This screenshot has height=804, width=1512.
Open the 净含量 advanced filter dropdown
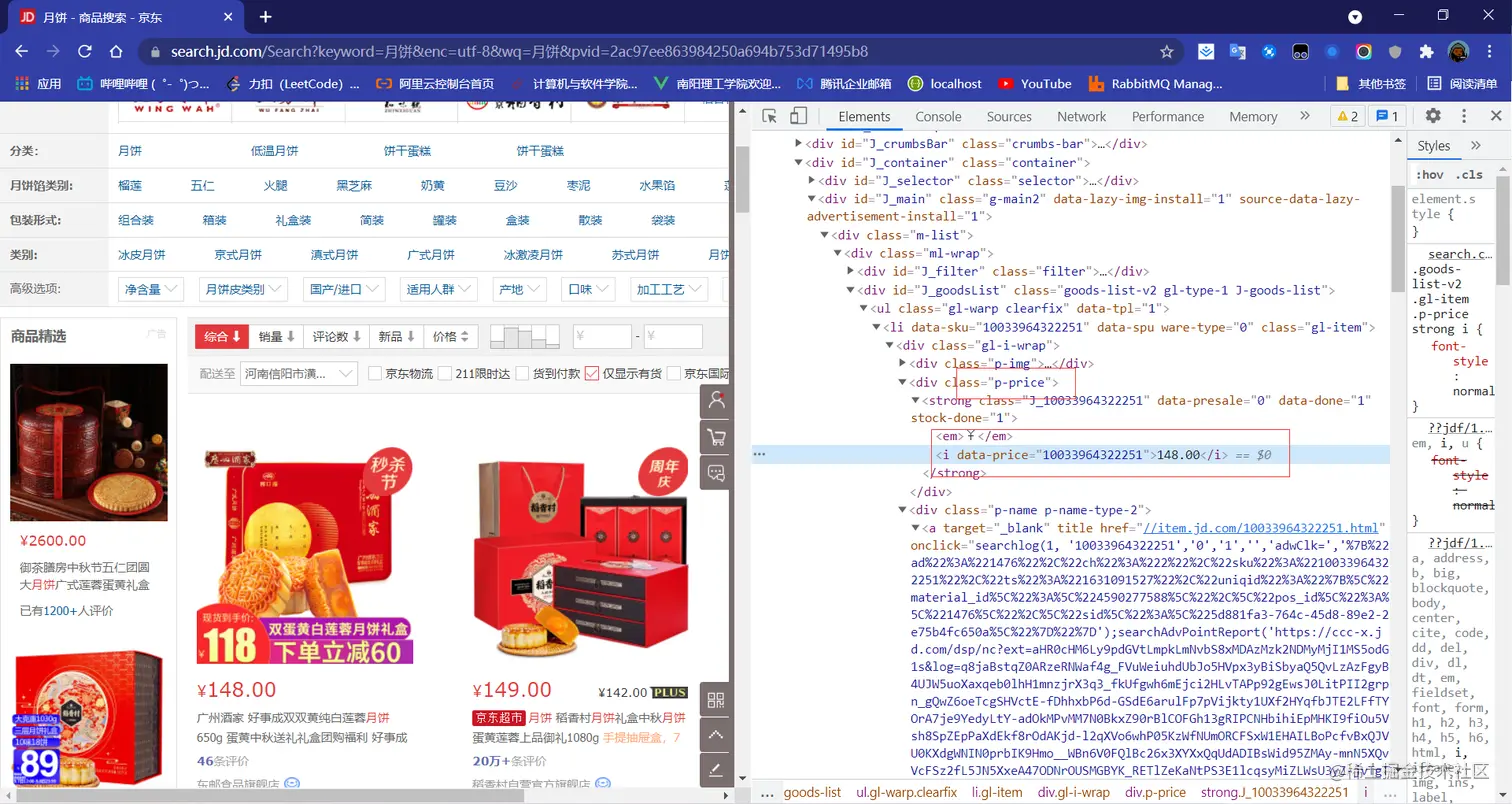pos(150,289)
